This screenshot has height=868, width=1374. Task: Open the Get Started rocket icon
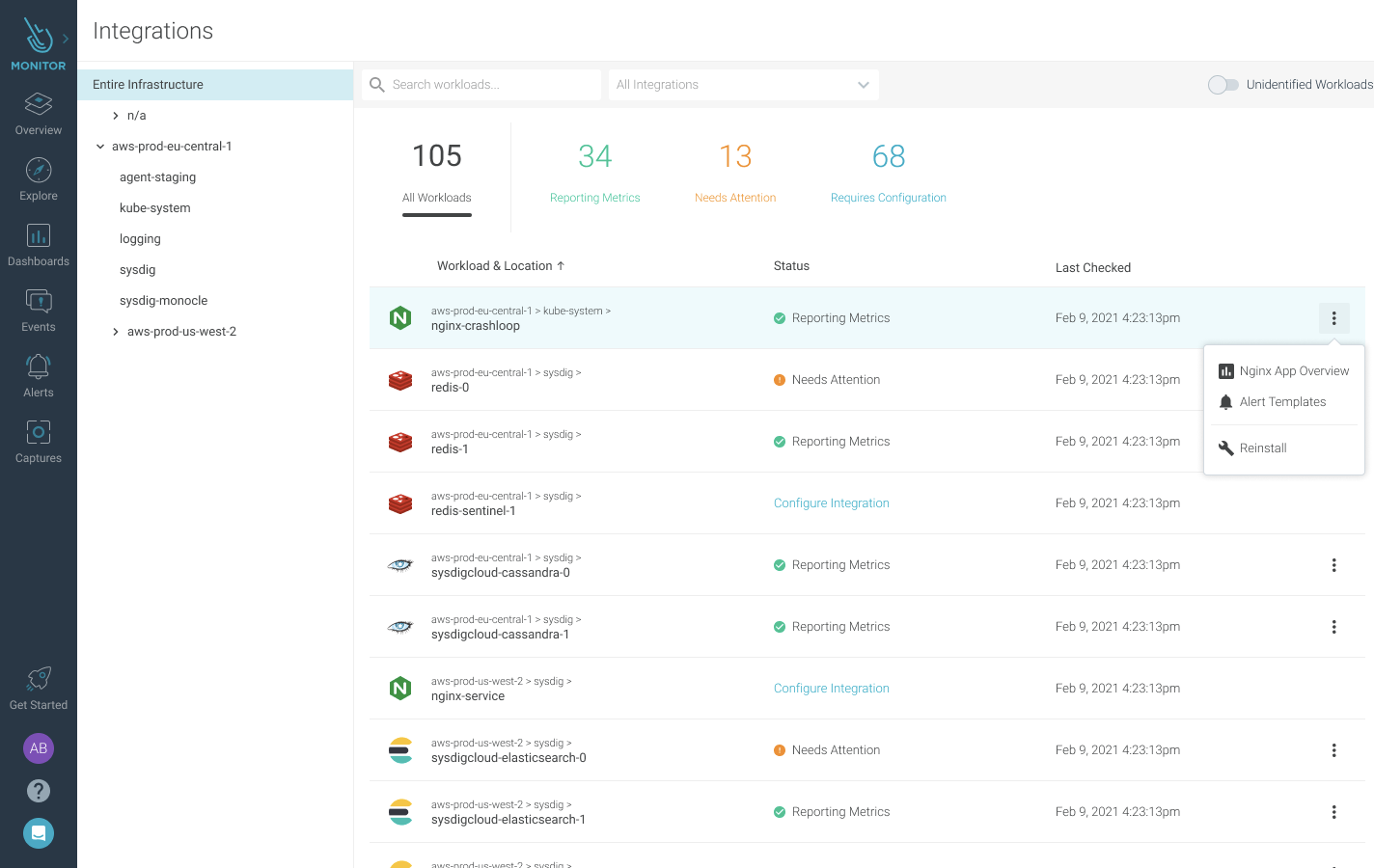click(x=39, y=687)
